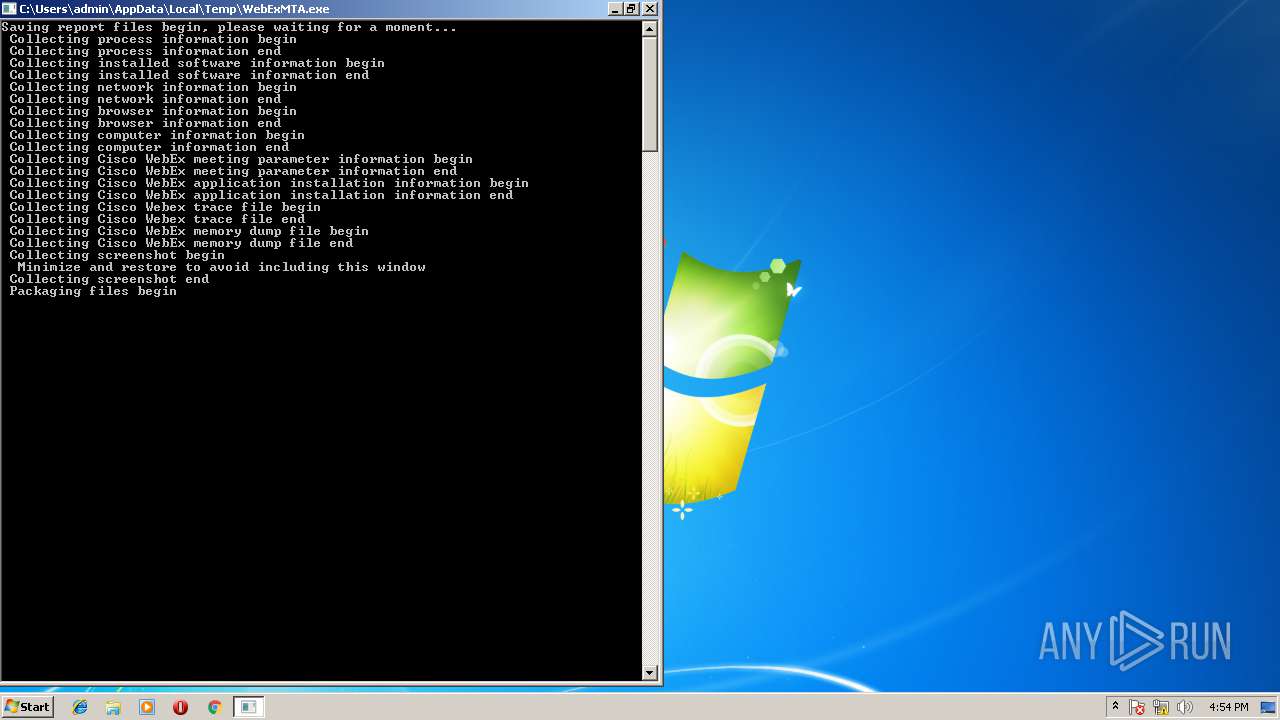Click 'WebEx application installation information end' line
1280x720 pixels.
(x=261, y=195)
